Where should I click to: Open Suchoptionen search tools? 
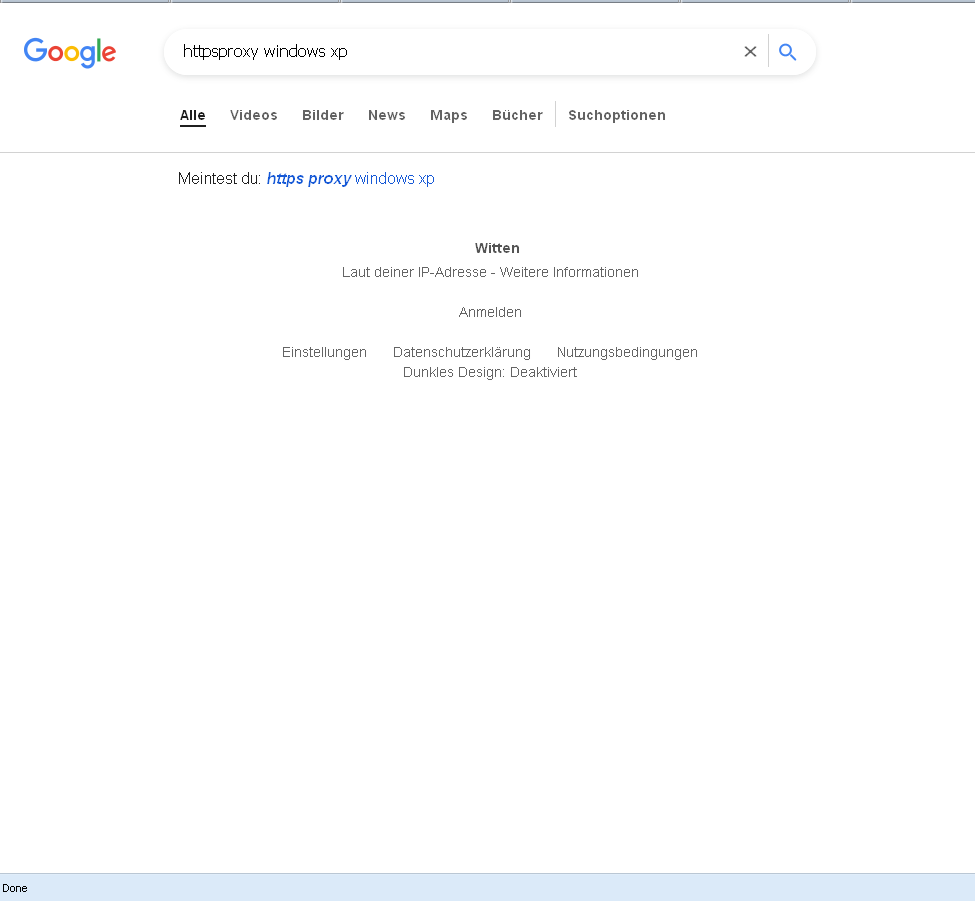[x=617, y=115]
